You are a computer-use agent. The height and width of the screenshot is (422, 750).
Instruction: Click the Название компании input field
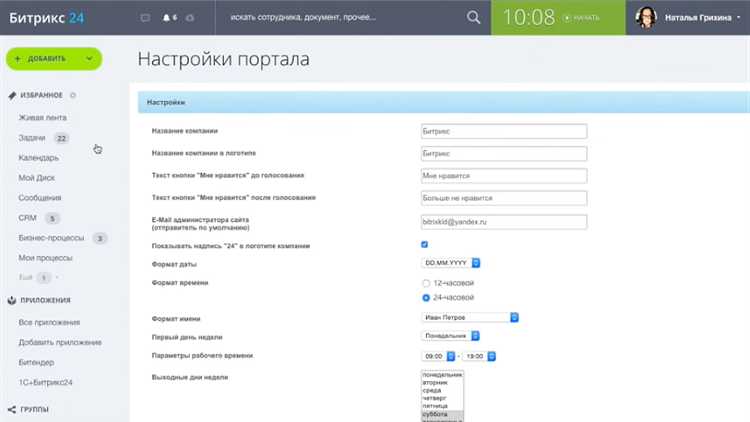coord(504,131)
